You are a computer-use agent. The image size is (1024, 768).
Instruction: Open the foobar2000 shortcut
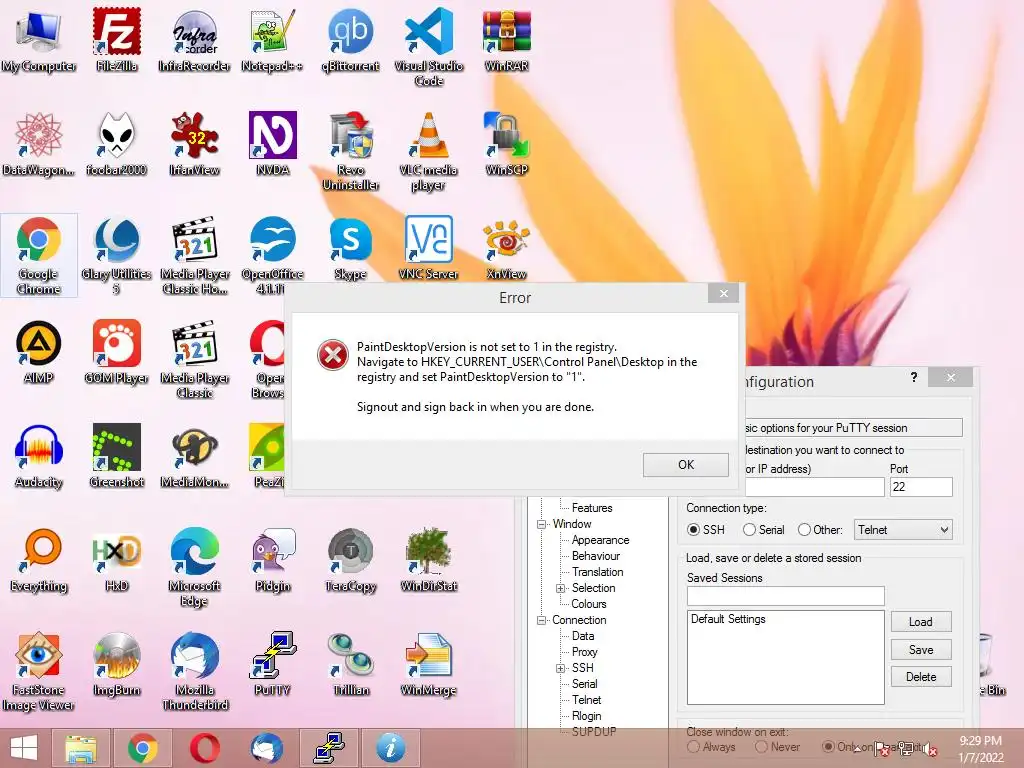[x=116, y=144]
